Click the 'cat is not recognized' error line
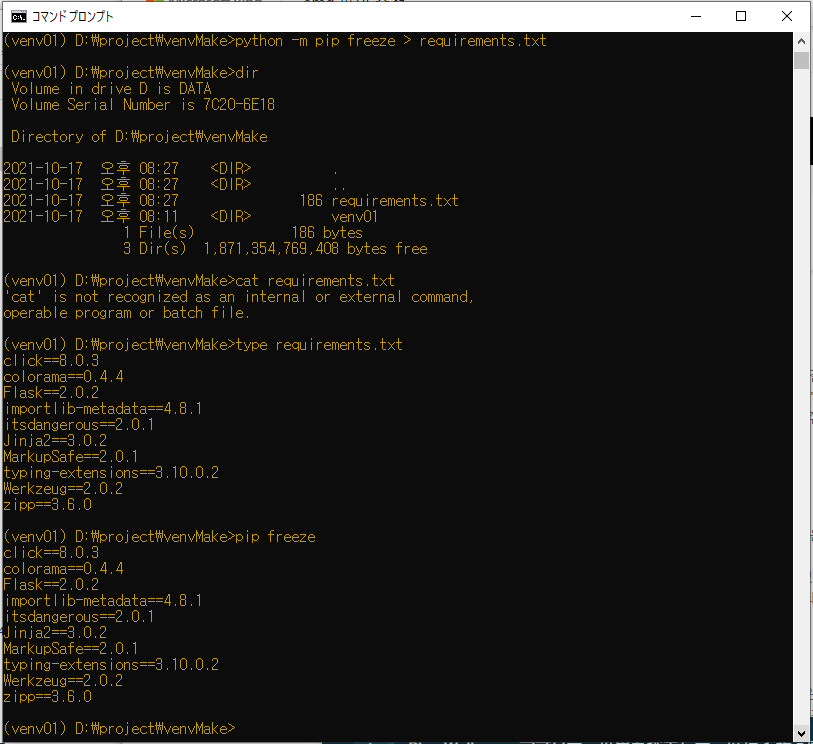The image size is (813, 744). click(x=239, y=297)
